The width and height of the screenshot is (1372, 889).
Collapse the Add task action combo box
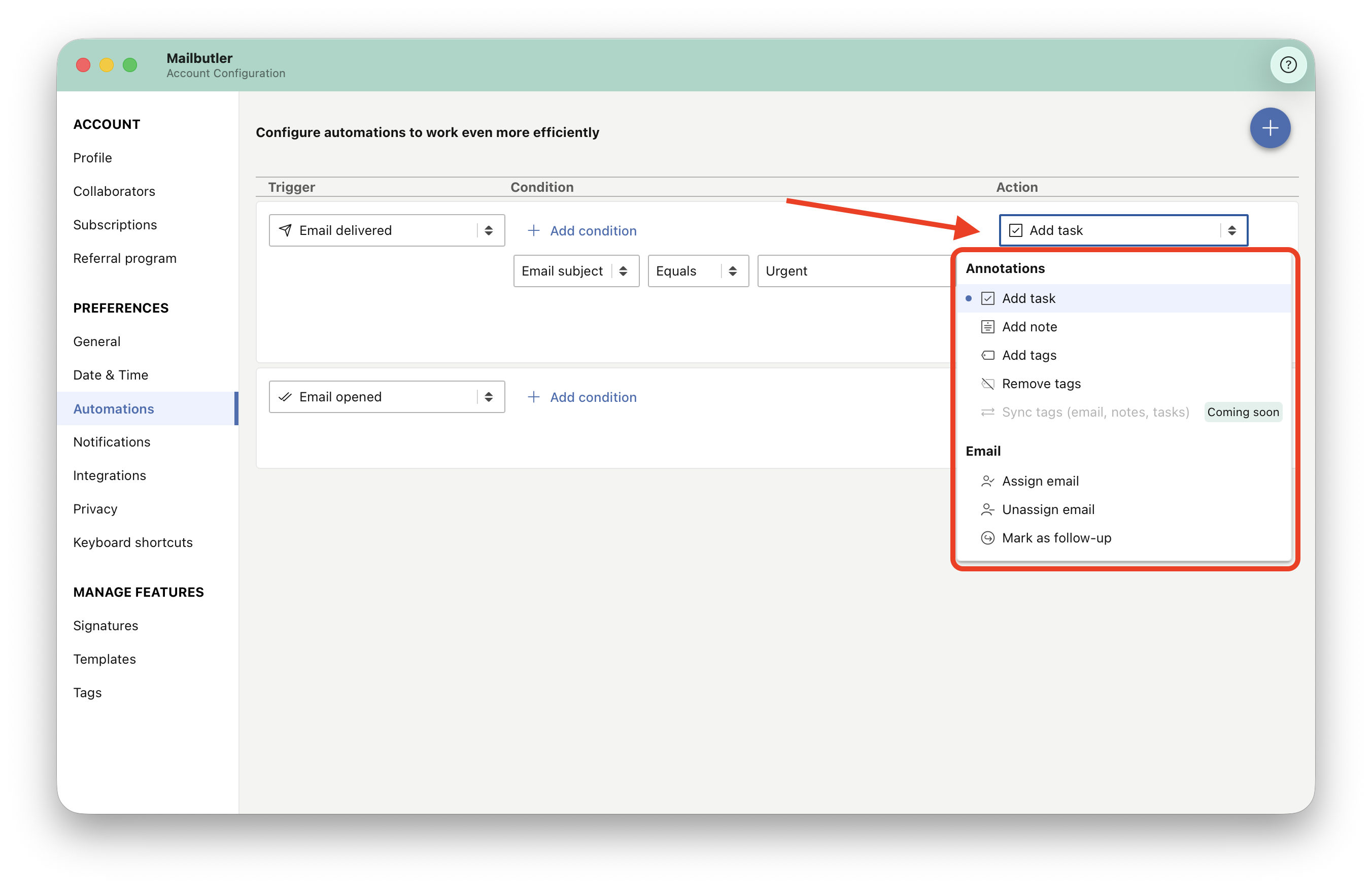pos(1123,230)
